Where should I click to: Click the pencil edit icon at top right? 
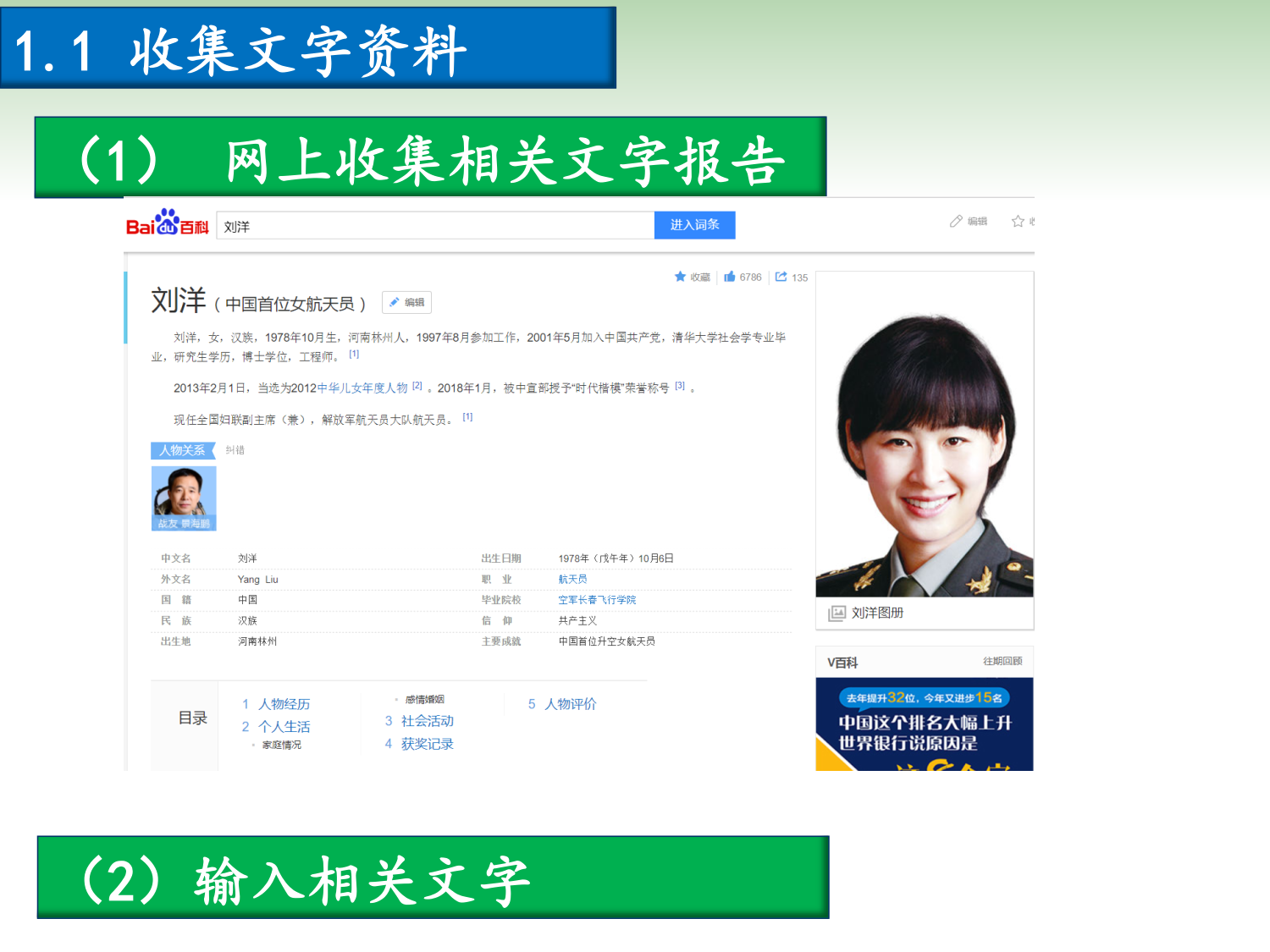[x=957, y=221]
